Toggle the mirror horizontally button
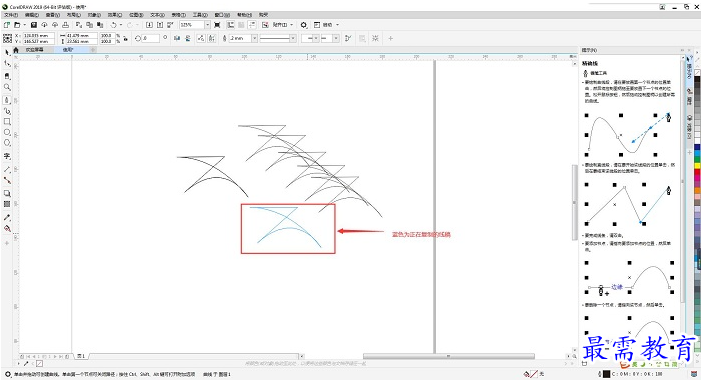 [x=177, y=38]
